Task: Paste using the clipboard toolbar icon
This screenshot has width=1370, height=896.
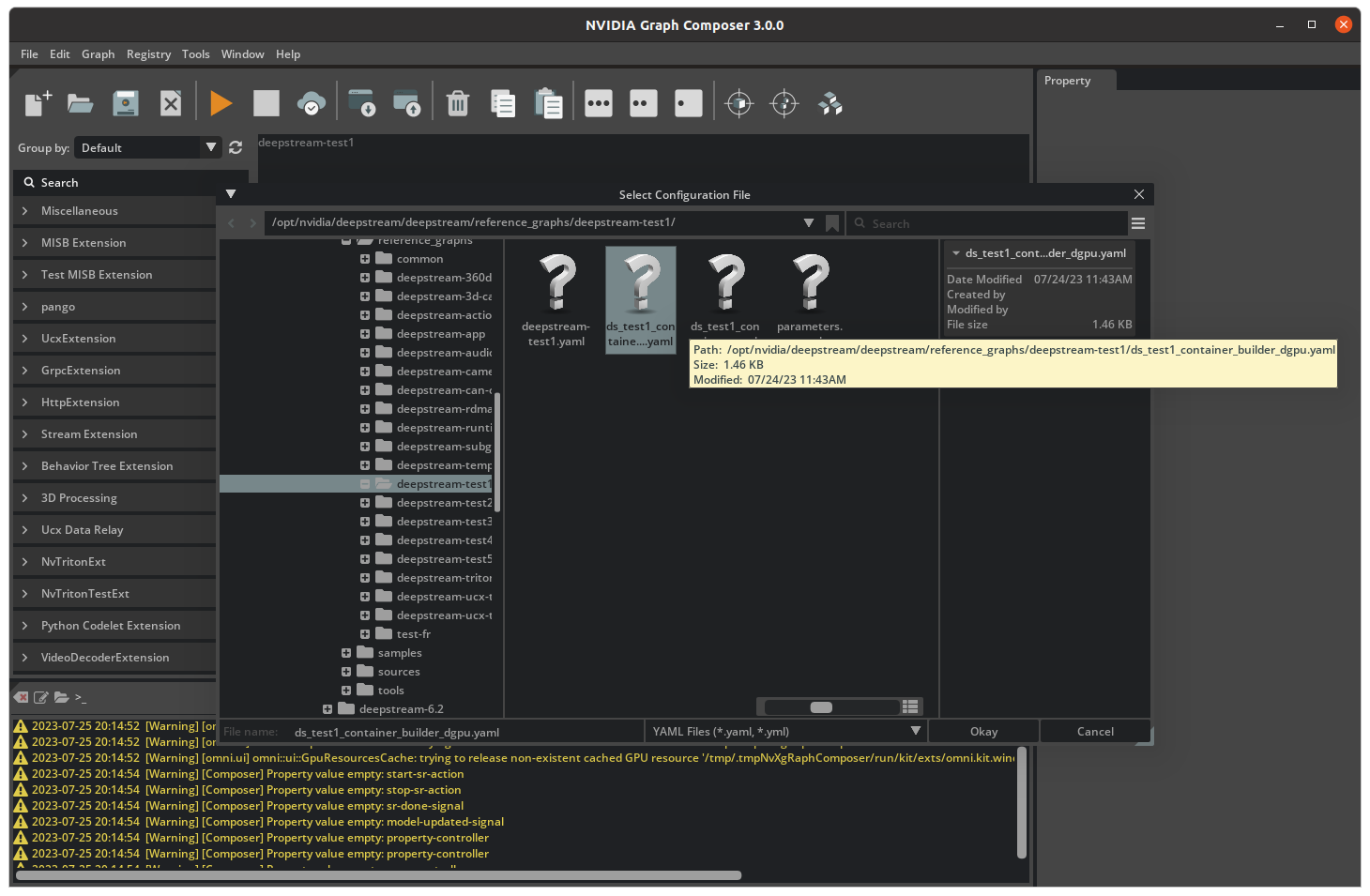Action: tap(548, 103)
